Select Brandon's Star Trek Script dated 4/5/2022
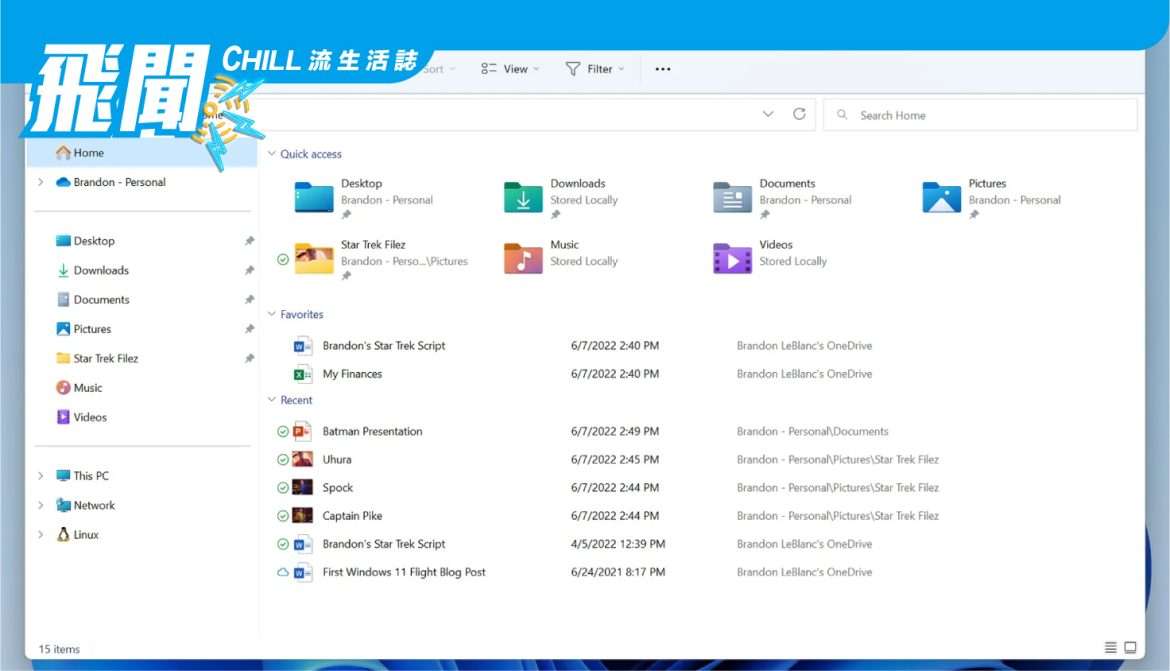 click(384, 544)
